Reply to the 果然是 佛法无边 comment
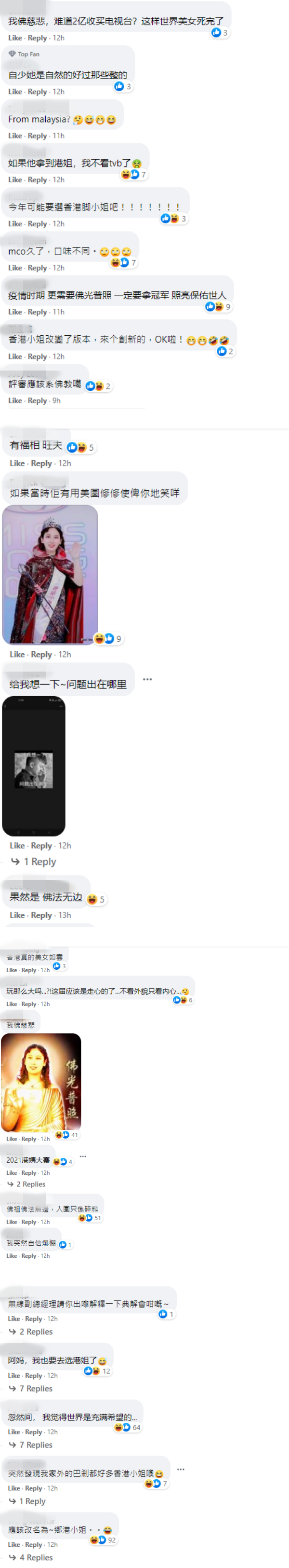This screenshot has width=289, height=1568. (x=41, y=915)
